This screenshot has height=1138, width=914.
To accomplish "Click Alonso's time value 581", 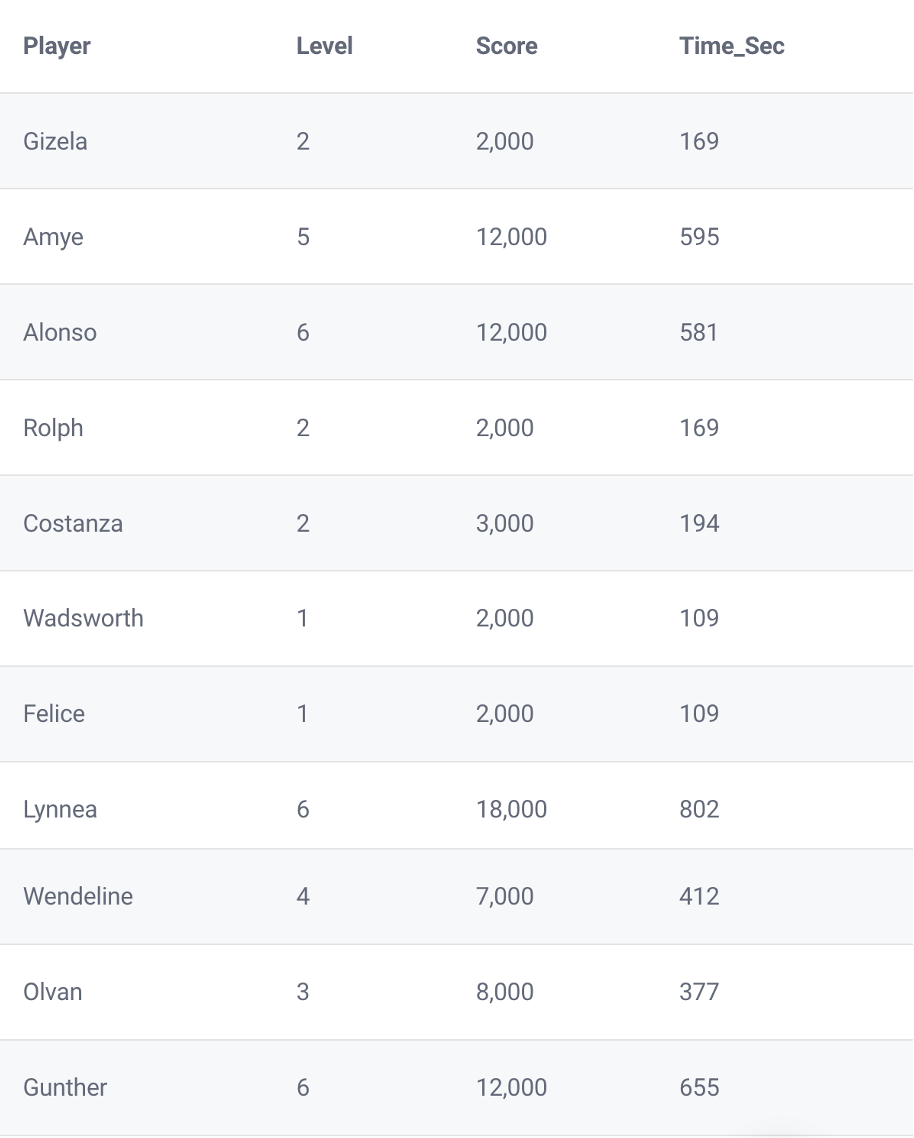I will (x=699, y=332).
